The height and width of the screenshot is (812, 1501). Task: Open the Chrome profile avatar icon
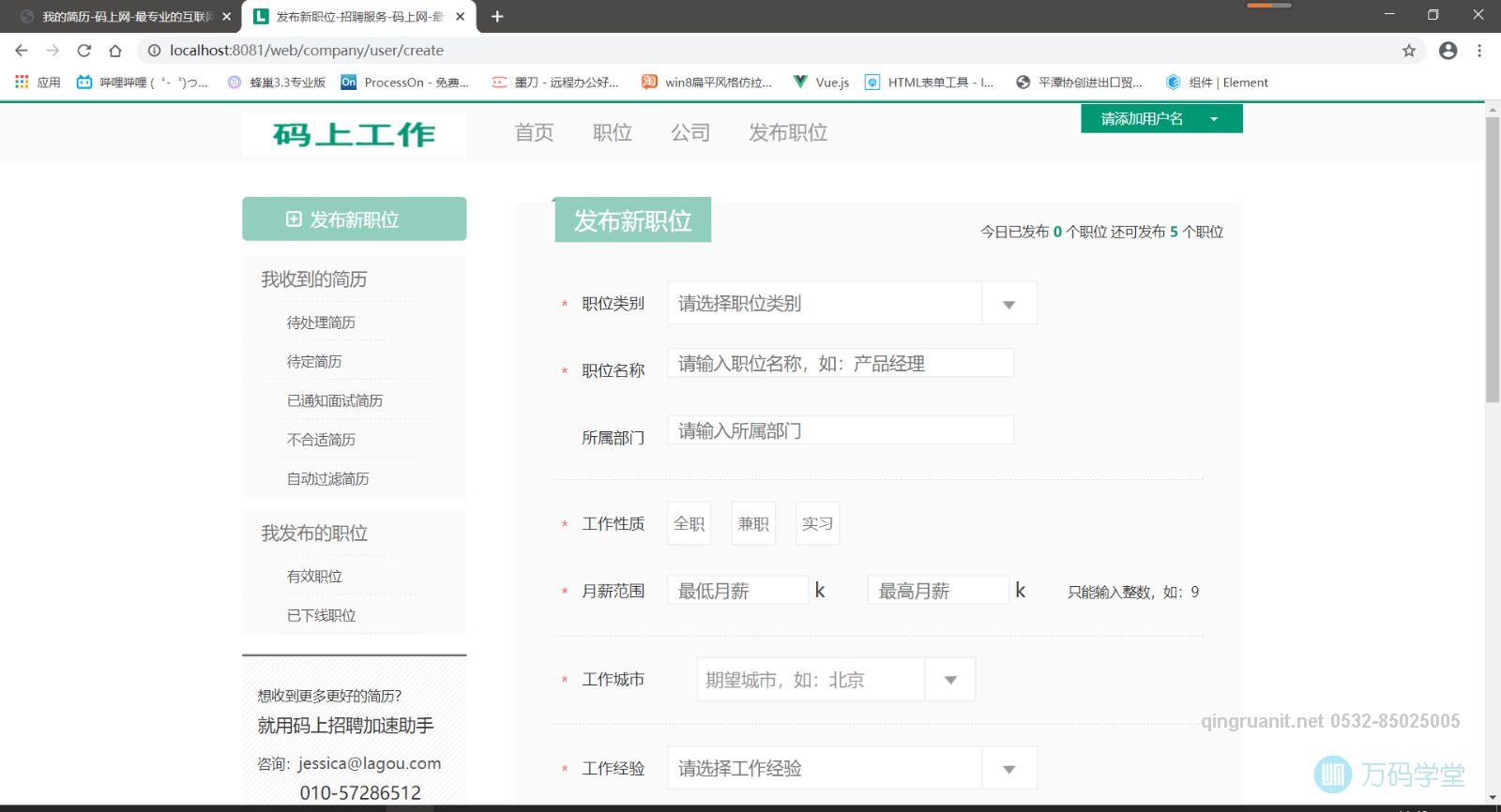pyautogui.click(x=1448, y=51)
